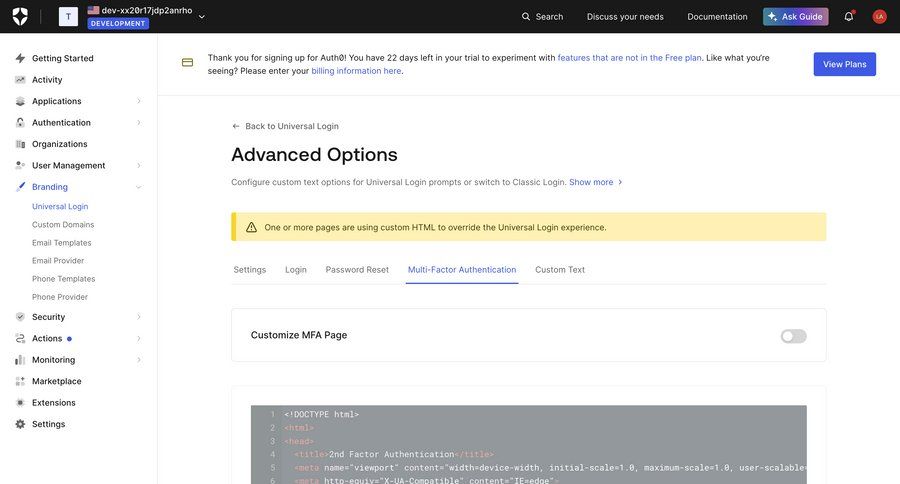The height and width of the screenshot is (484, 900).
Task: Click the DOCTYPE html line in the code editor
Action: (321, 415)
